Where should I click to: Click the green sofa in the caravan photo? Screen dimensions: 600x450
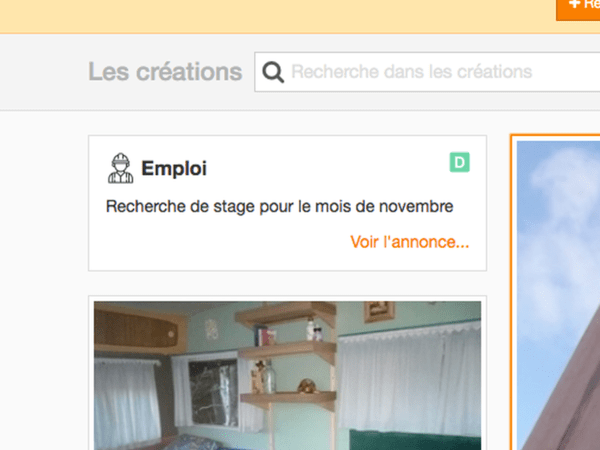click(410, 438)
